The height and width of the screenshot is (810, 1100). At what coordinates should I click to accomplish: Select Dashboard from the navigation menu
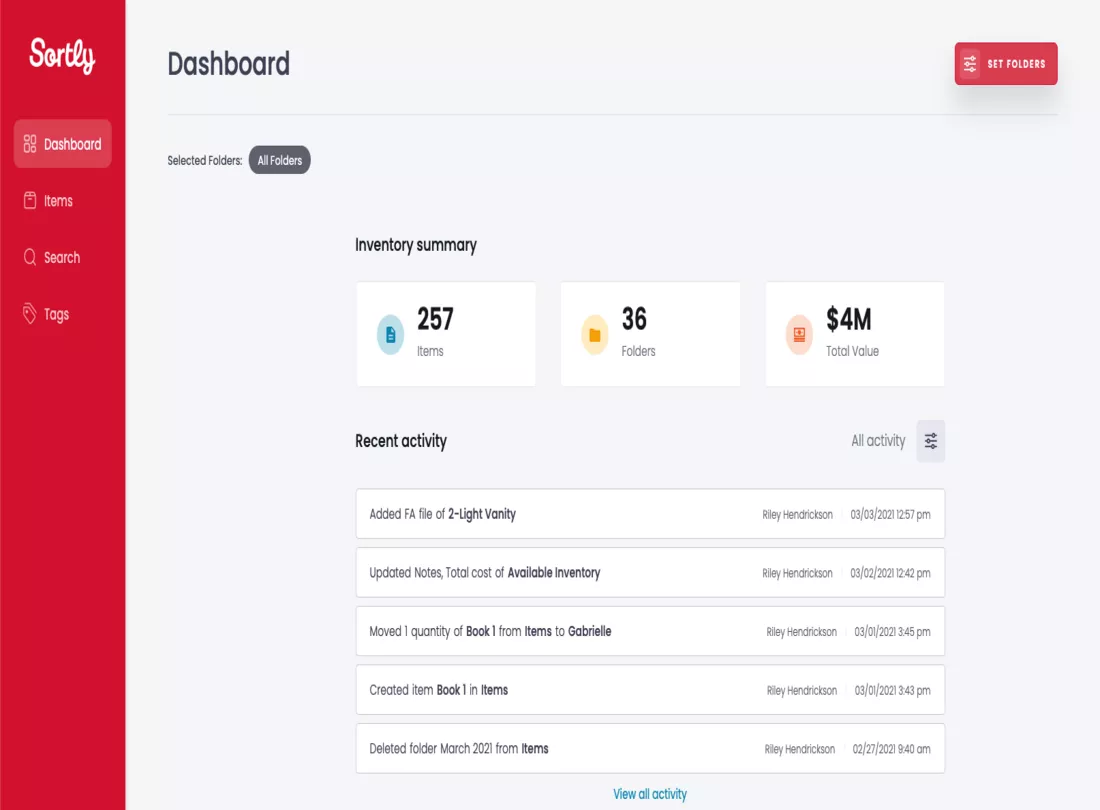click(x=70, y=143)
